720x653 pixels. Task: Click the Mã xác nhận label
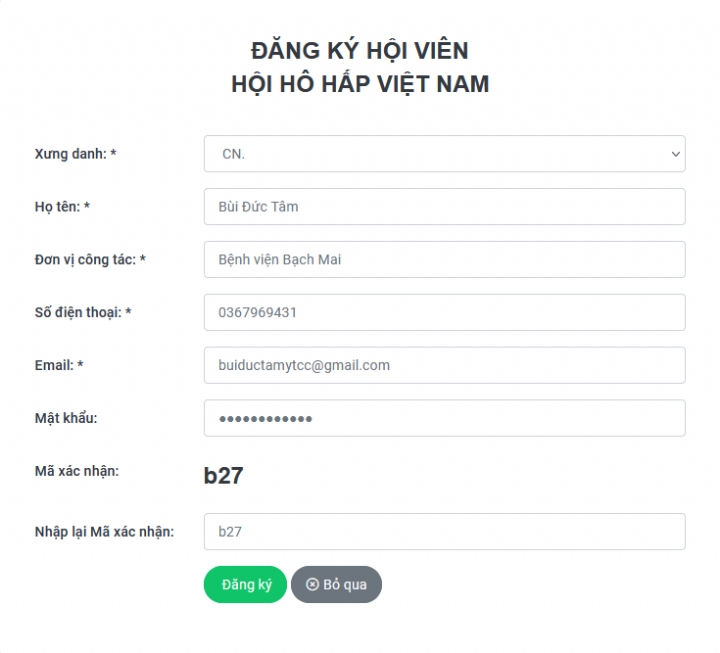[77, 470]
